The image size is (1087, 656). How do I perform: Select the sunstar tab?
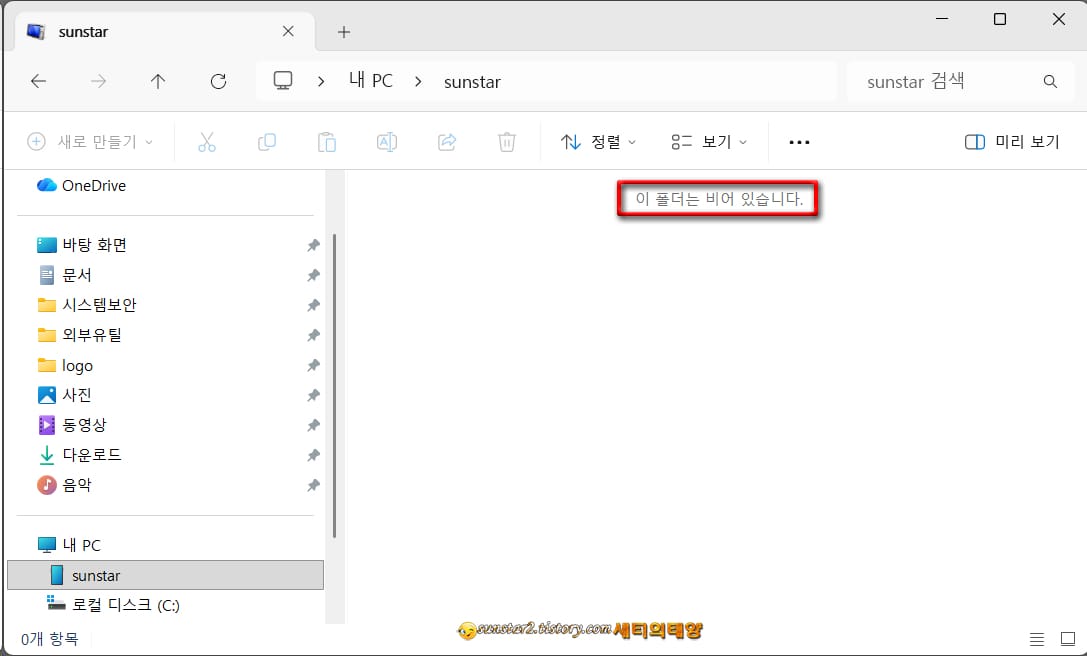pyautogui.click(x=84, y=31)
